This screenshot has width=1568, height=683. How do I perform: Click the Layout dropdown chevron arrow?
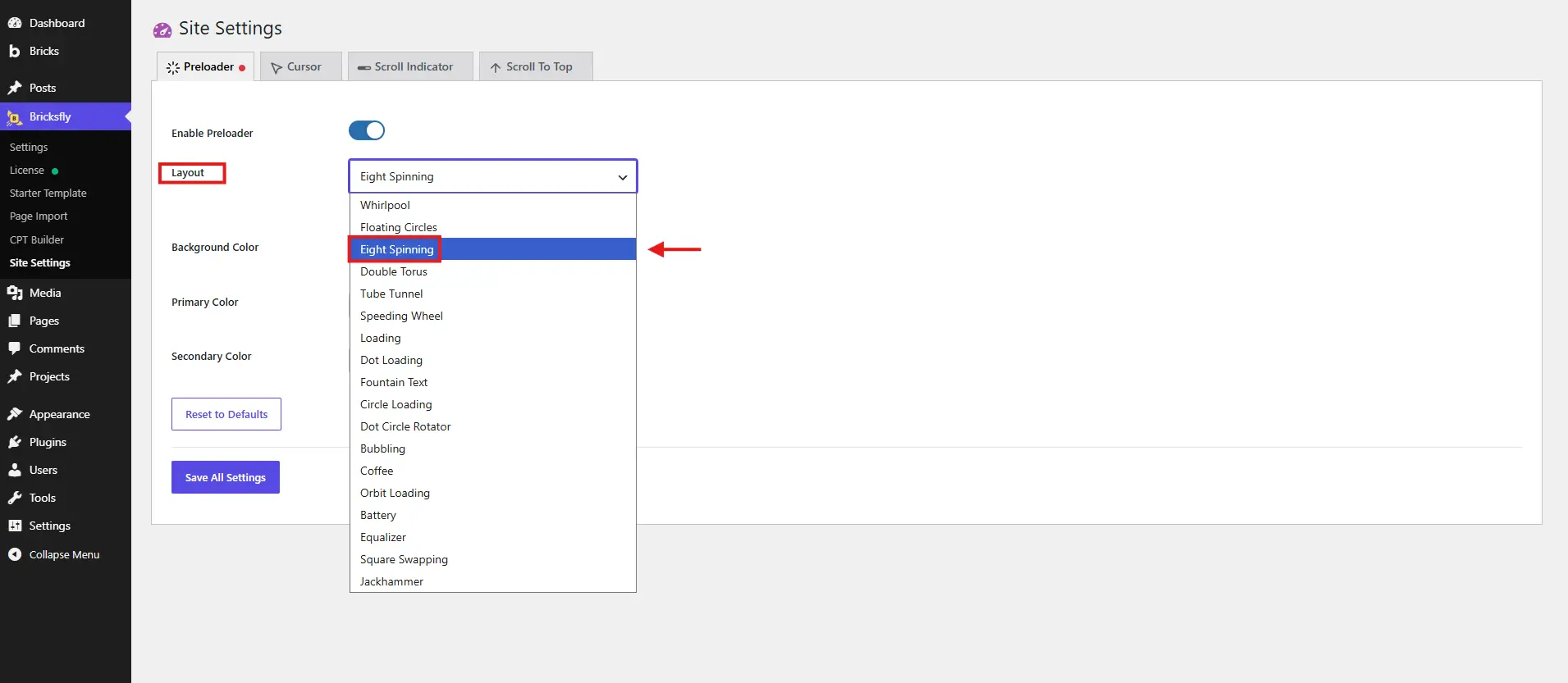(623, 177)
